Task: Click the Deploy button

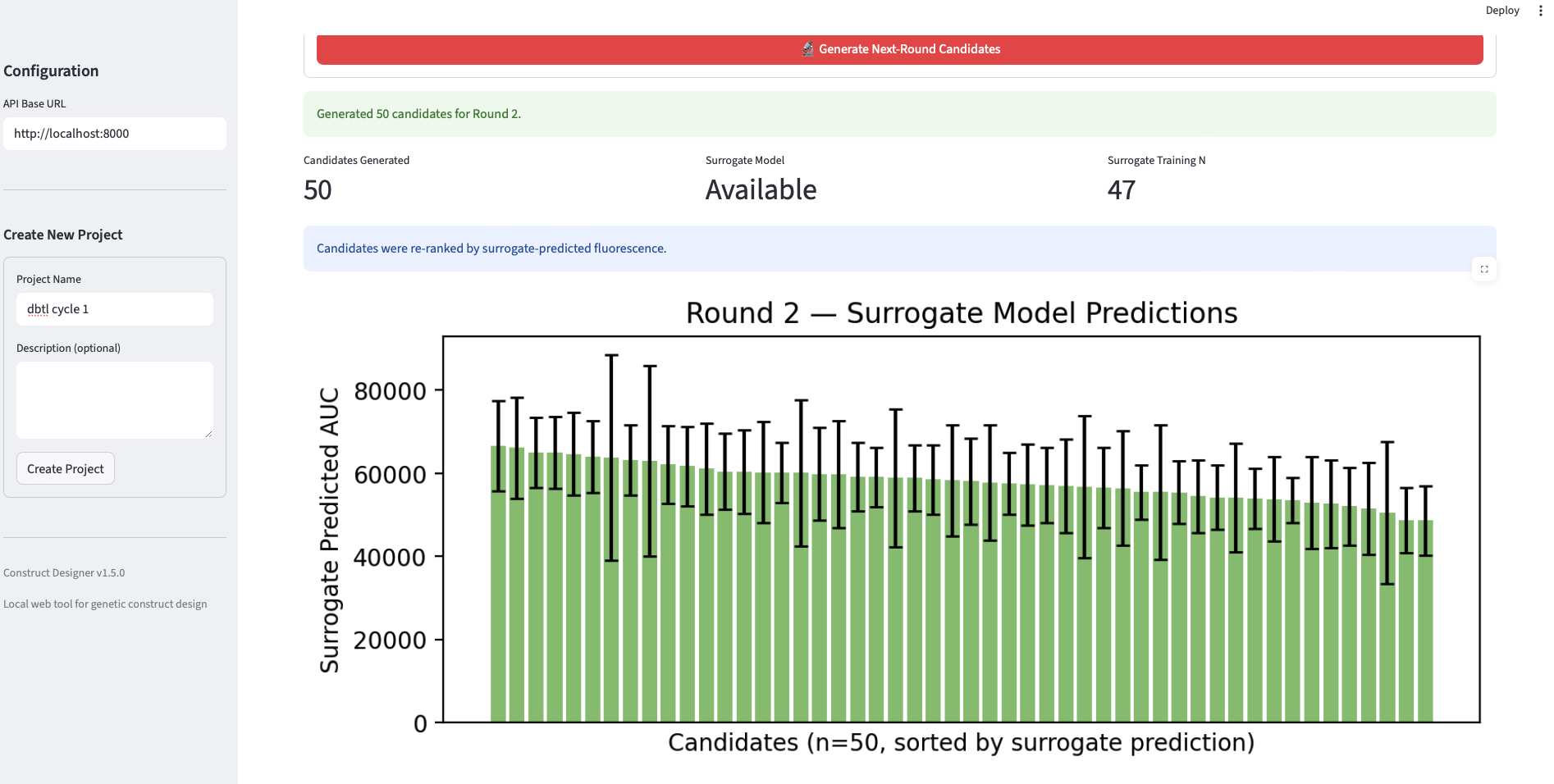Action: pos(1502,11)
